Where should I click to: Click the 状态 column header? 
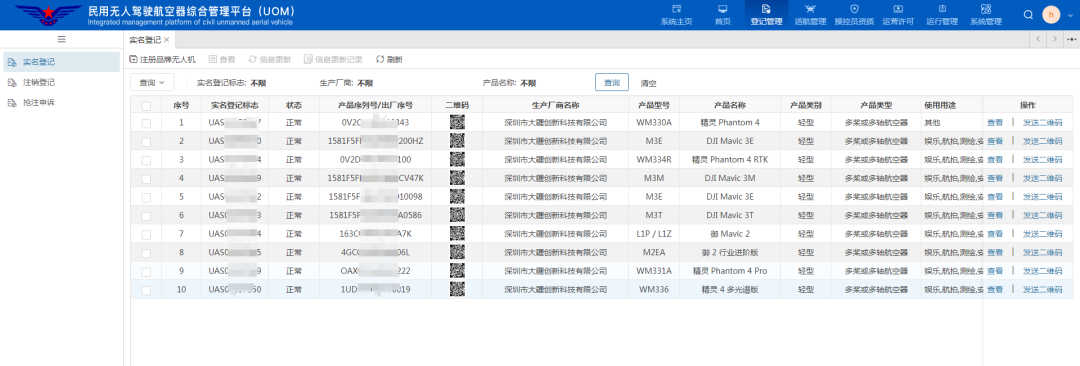point(294,105)
